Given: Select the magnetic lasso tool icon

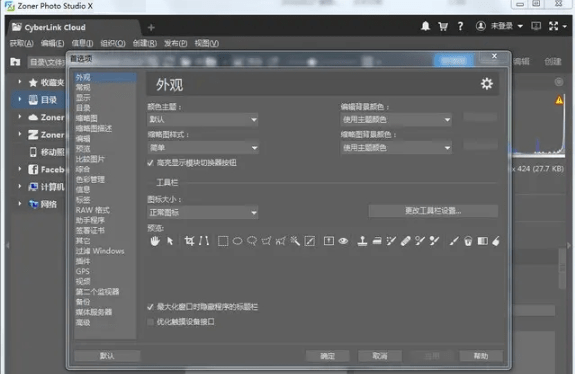Looking at the screenshot, I should [281, 241].
